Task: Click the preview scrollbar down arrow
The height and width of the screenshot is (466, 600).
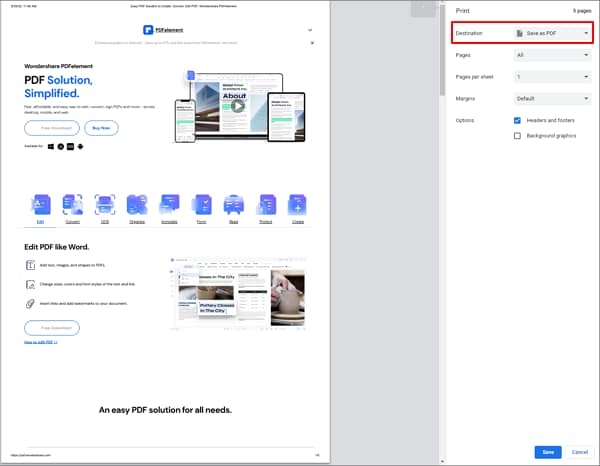Action: pos(442,461)
